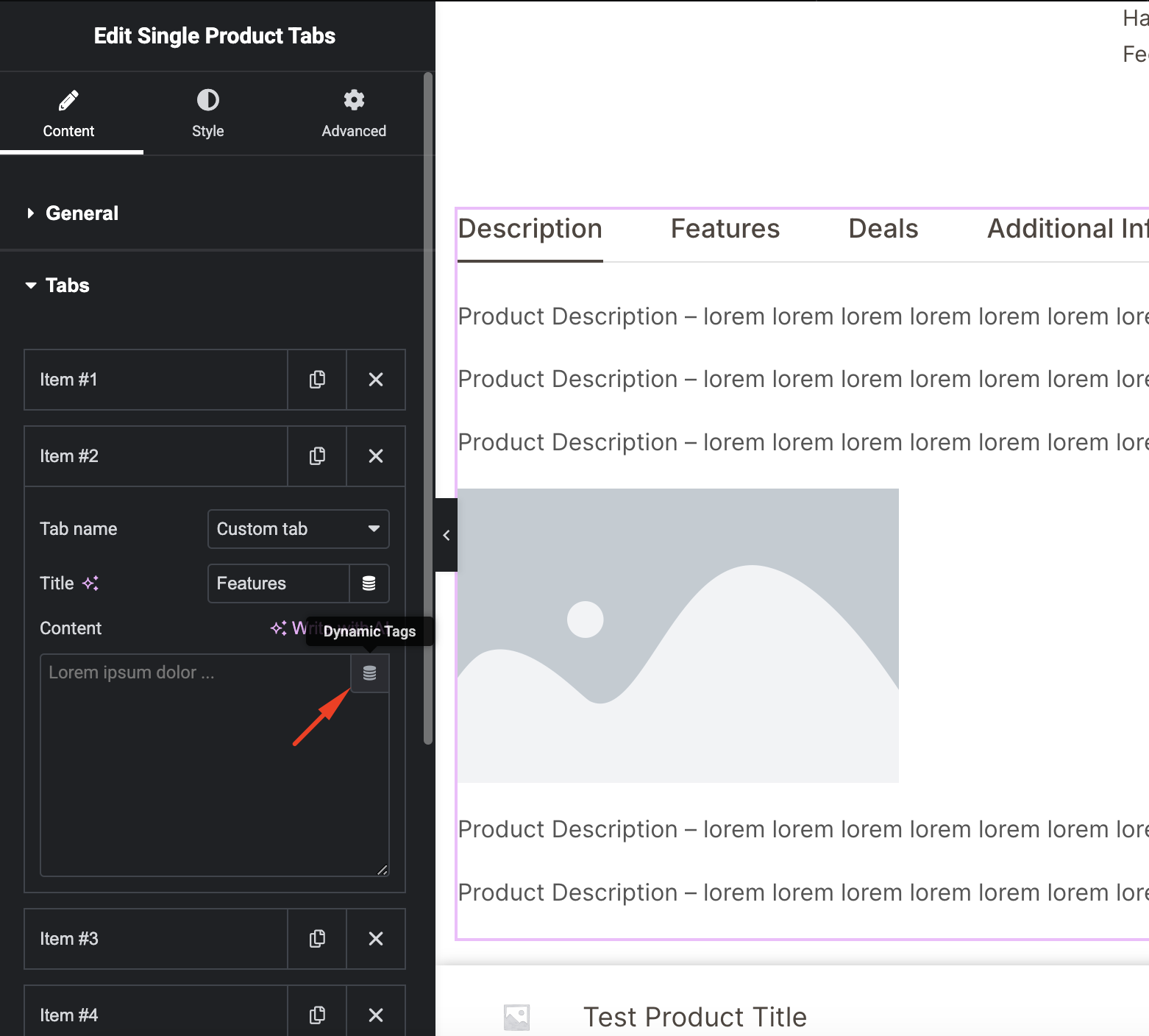Open Dynamic Tags for the Content textarea
This screenshot has height=1036, width=1149.
[370, 673]
